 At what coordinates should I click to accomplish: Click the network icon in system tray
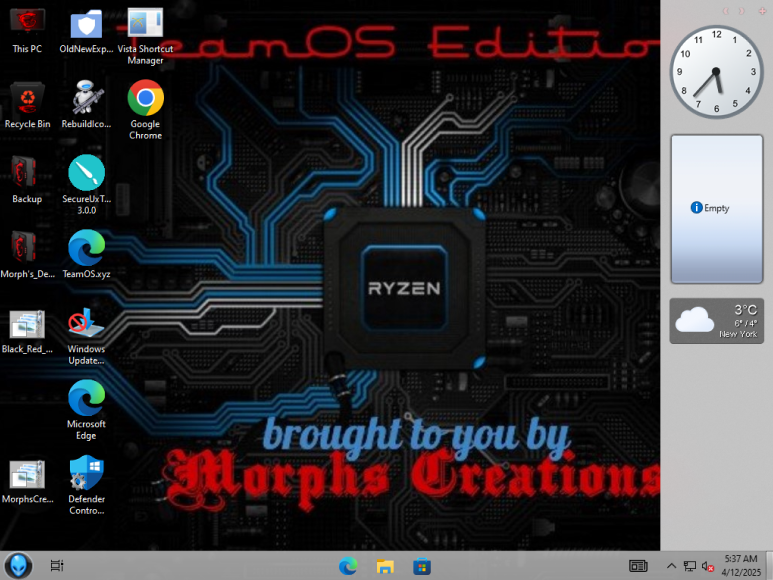tap(690, 566)
